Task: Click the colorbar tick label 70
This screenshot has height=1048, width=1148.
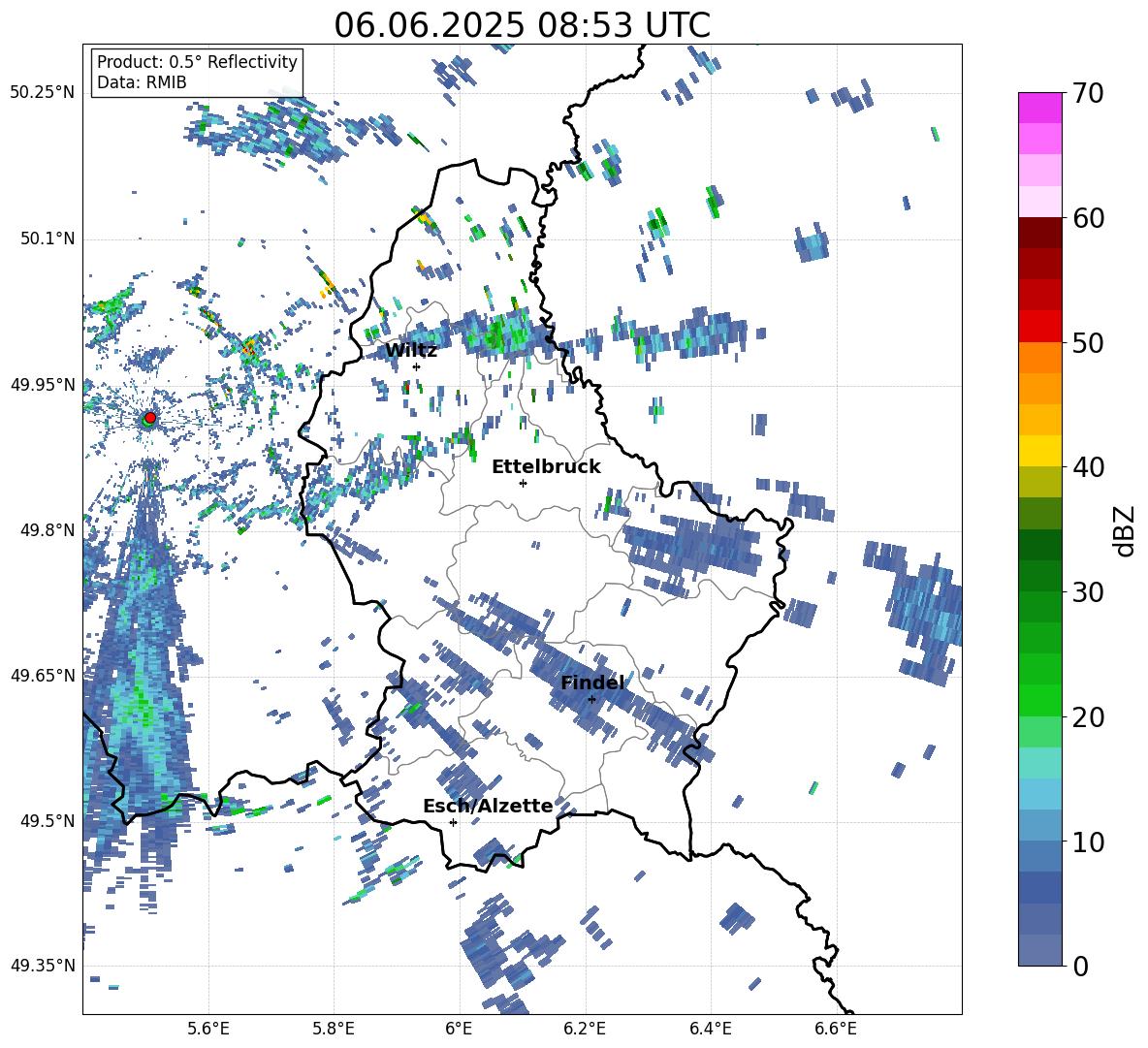Action: coord(1088,93)
